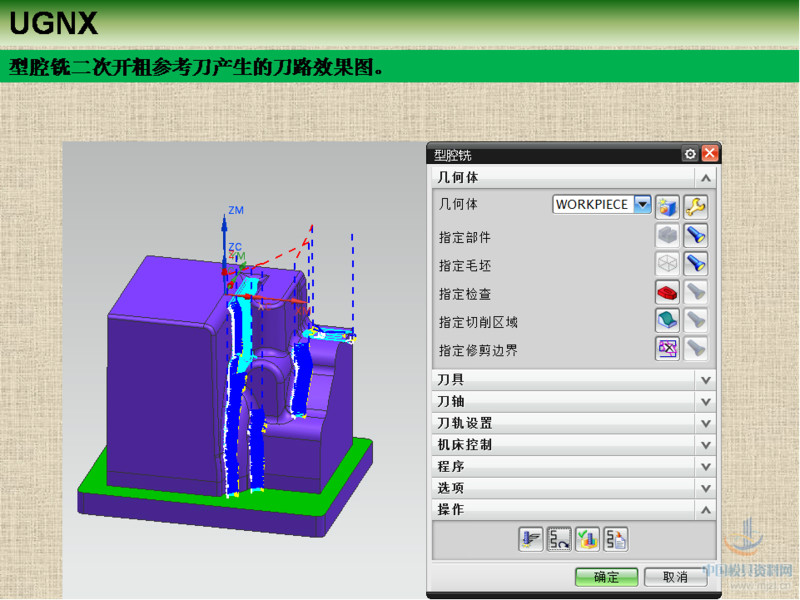Expand the 程序 section
The image size is (800, 600).
coord(706,467)
